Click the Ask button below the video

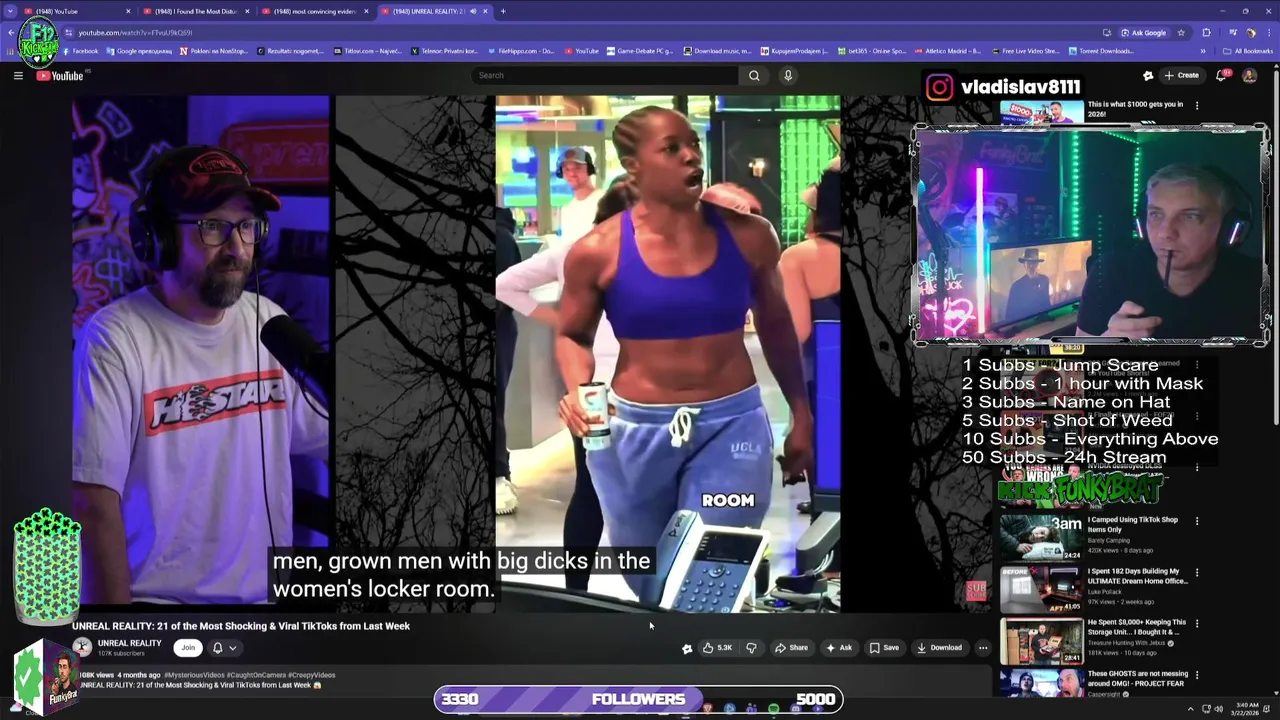[x=838, y=648]
